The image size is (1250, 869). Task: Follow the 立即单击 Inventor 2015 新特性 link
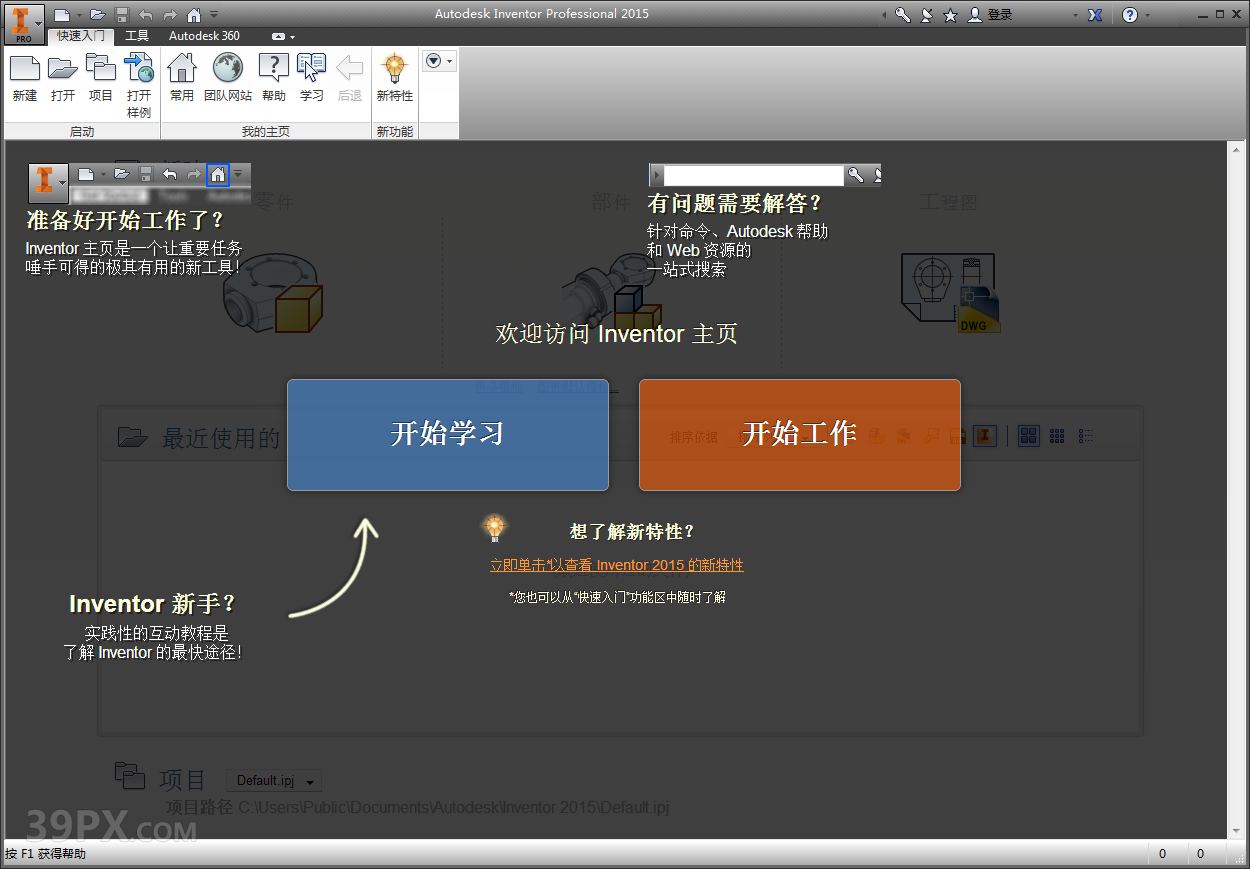(x=617, y=564)
